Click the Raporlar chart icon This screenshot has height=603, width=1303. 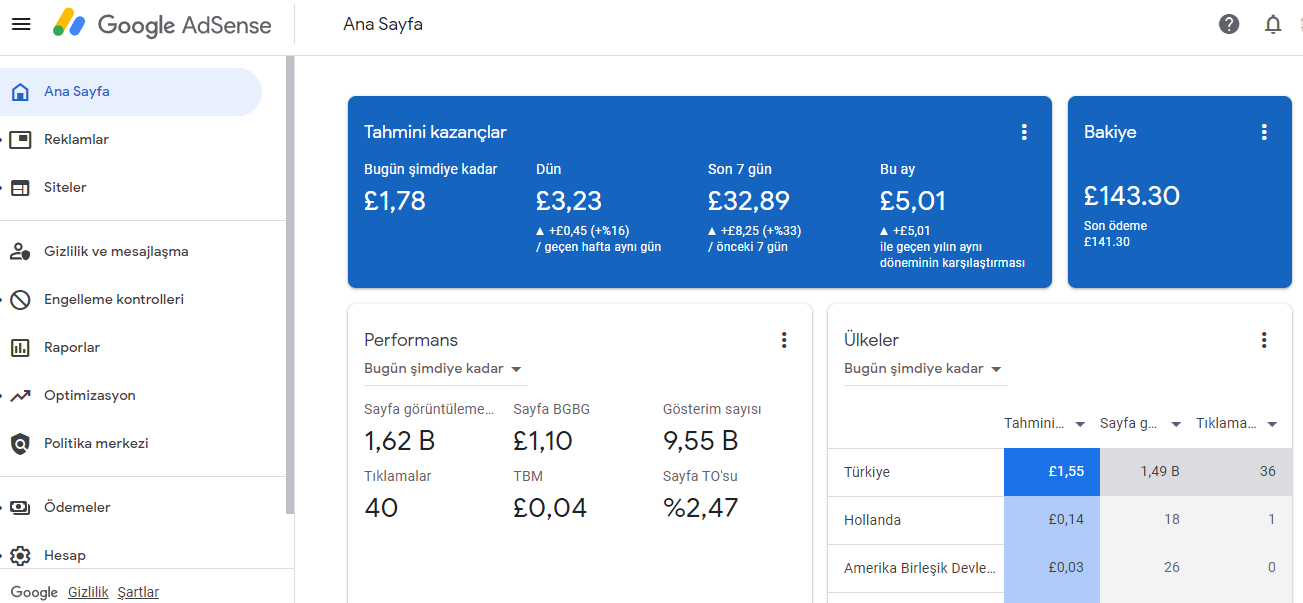(20, 348)
